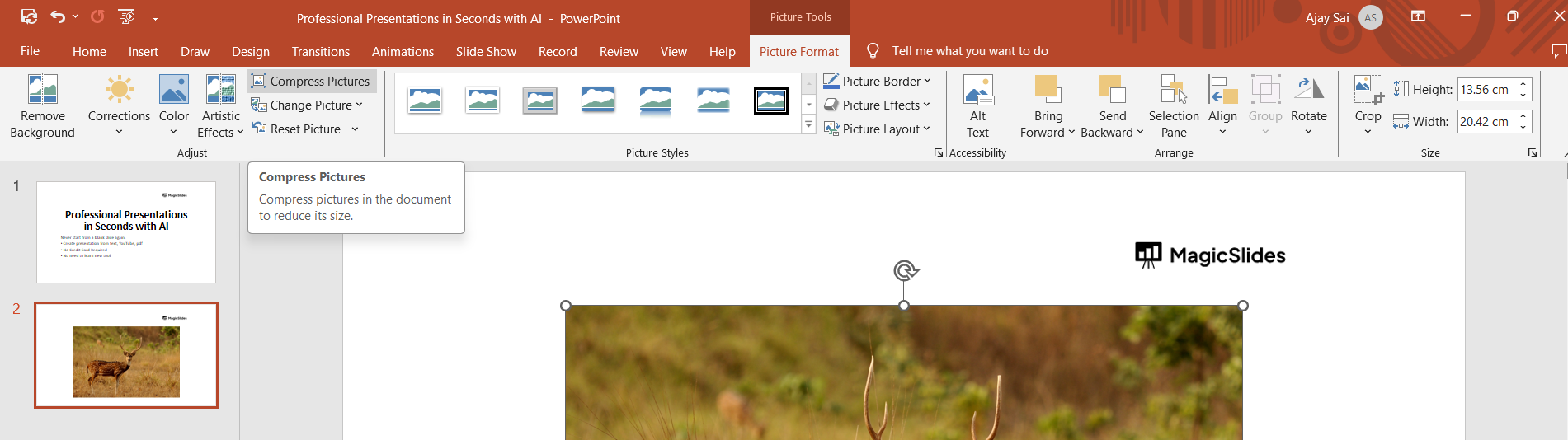Select slide 1 thumbnail
This screenshot has width=1568, height=440.
(x=126, y=232)
